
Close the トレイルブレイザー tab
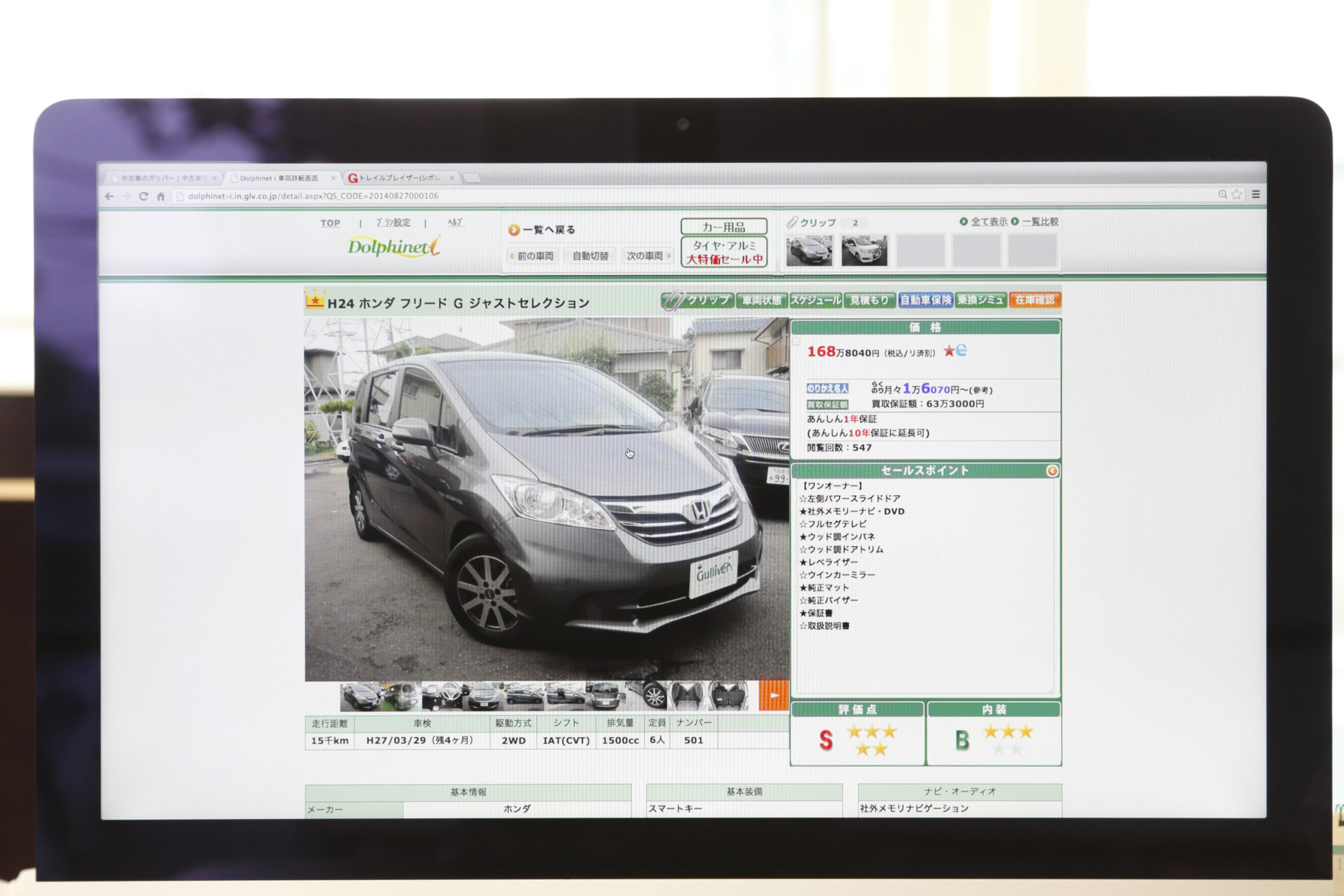point(452,178)
